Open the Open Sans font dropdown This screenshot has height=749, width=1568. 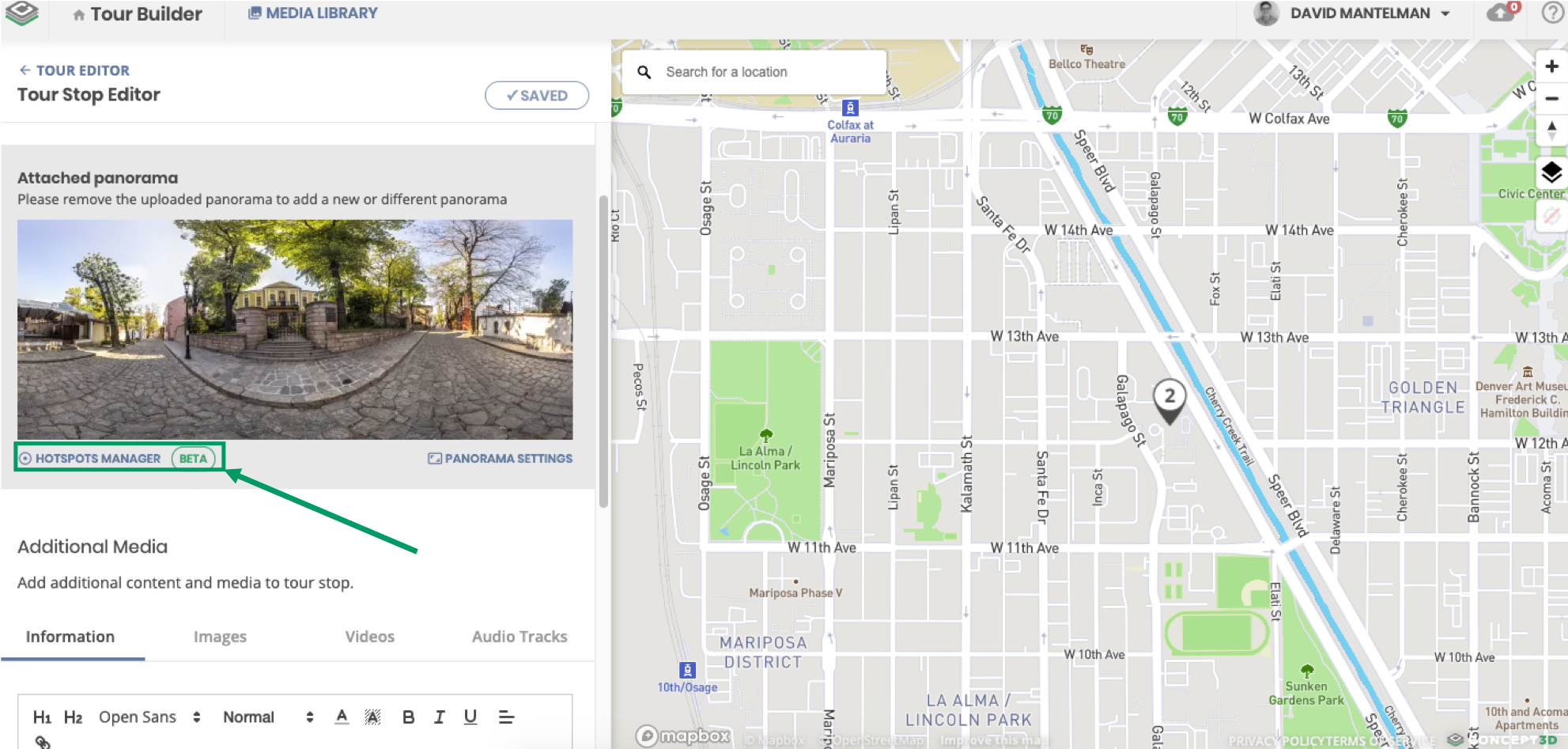(150, 717)
